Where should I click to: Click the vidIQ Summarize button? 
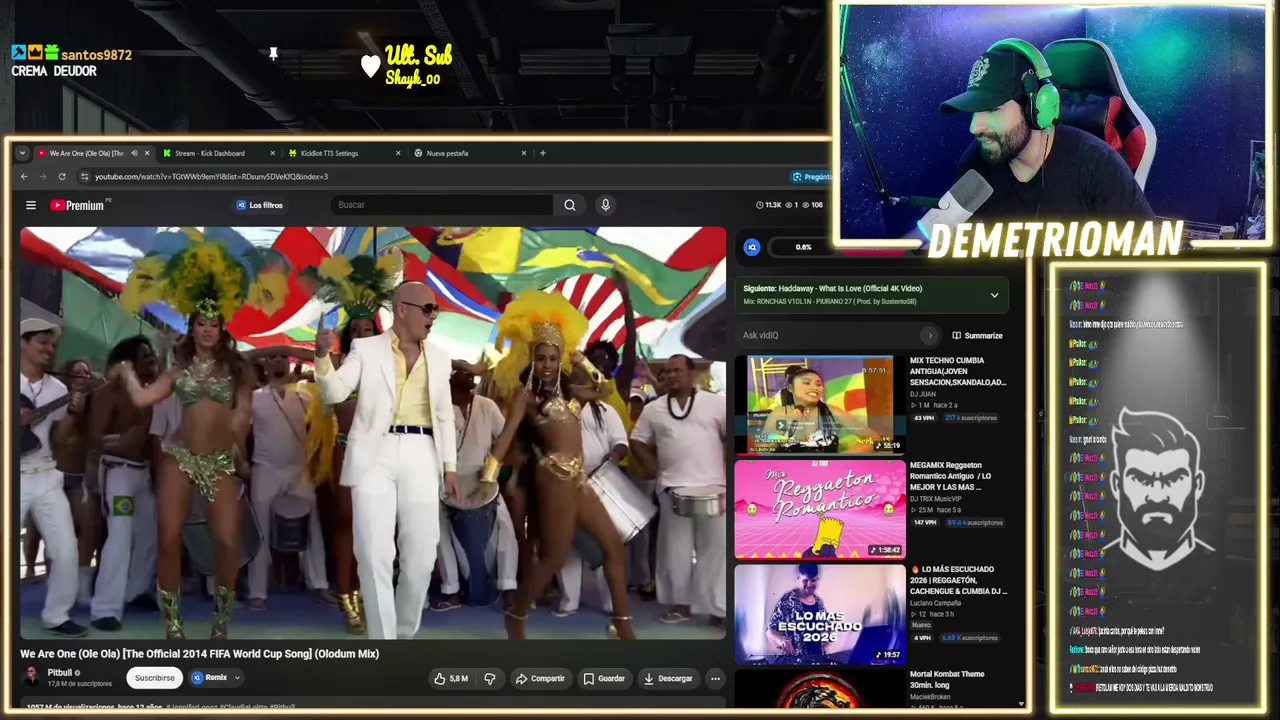click(x=977, y=336)
